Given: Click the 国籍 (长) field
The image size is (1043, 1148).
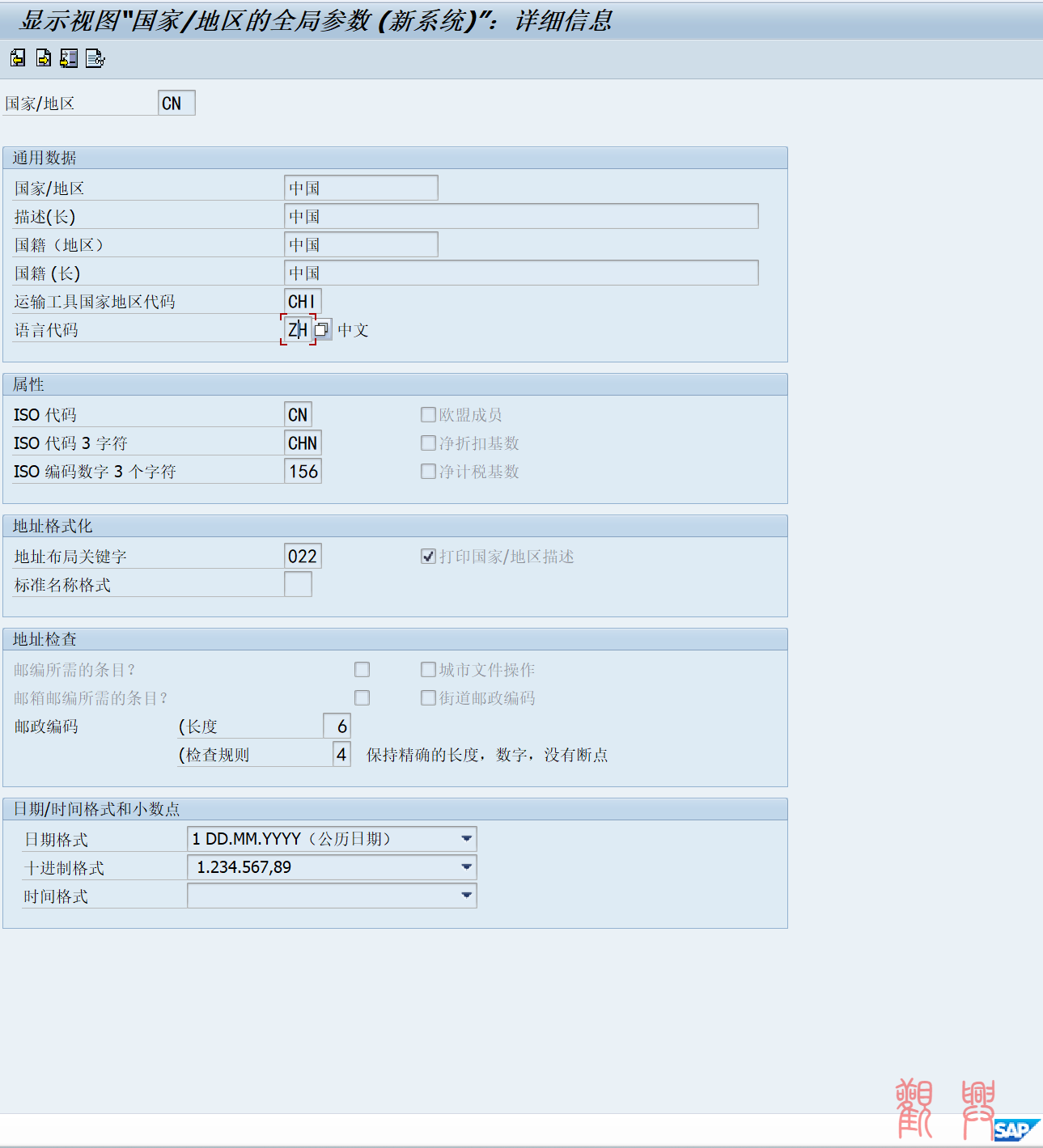Looking at the screenshot, I should pos(521,273).
